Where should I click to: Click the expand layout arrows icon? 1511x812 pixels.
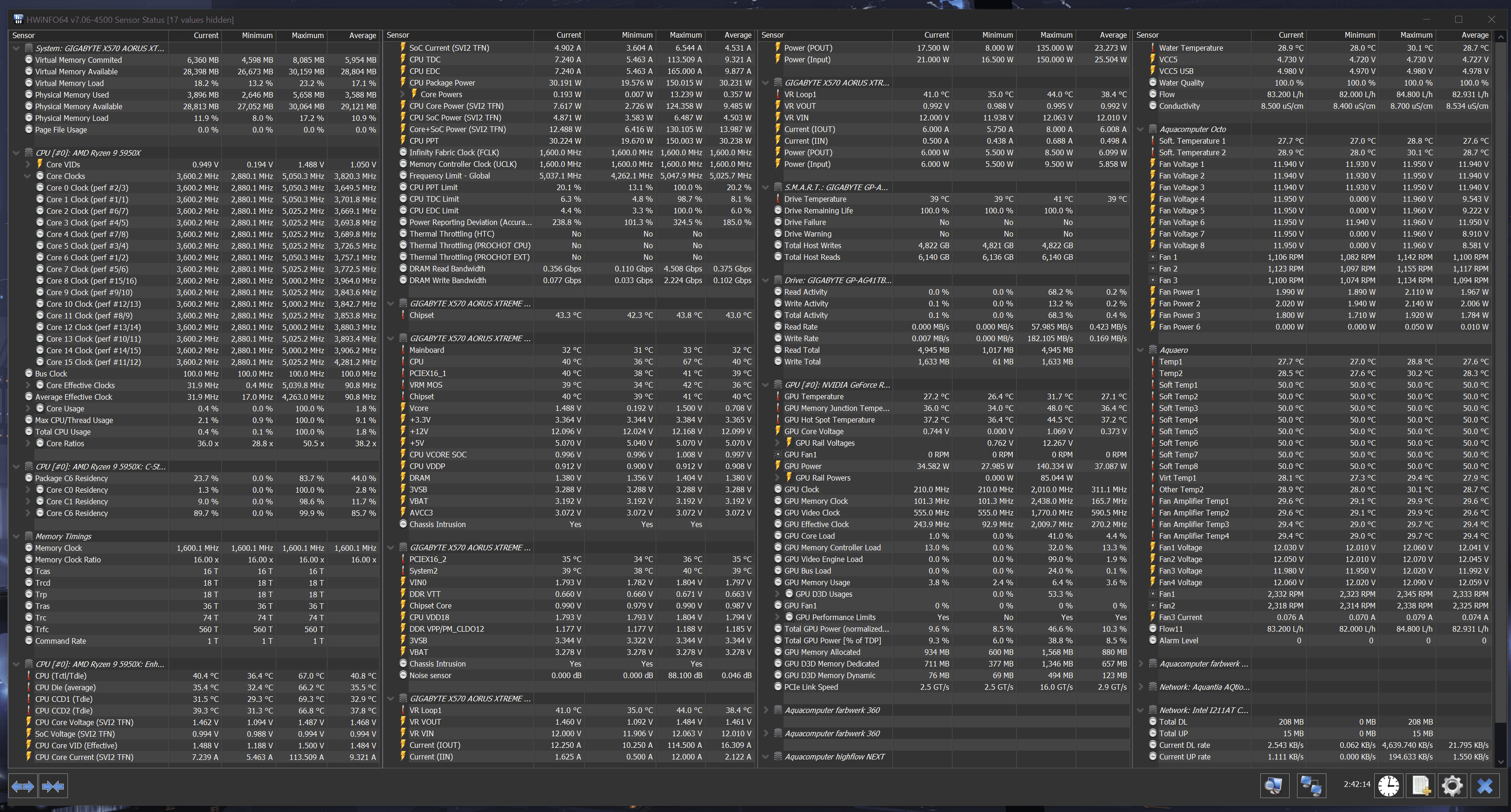pos(23,786)
